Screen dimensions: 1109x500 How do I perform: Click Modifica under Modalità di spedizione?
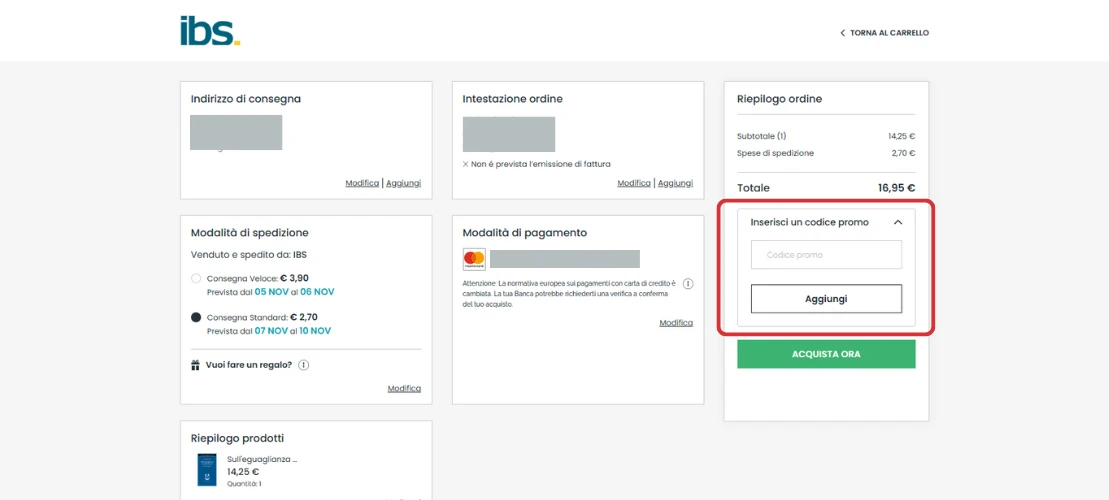[x=405, y=388]
